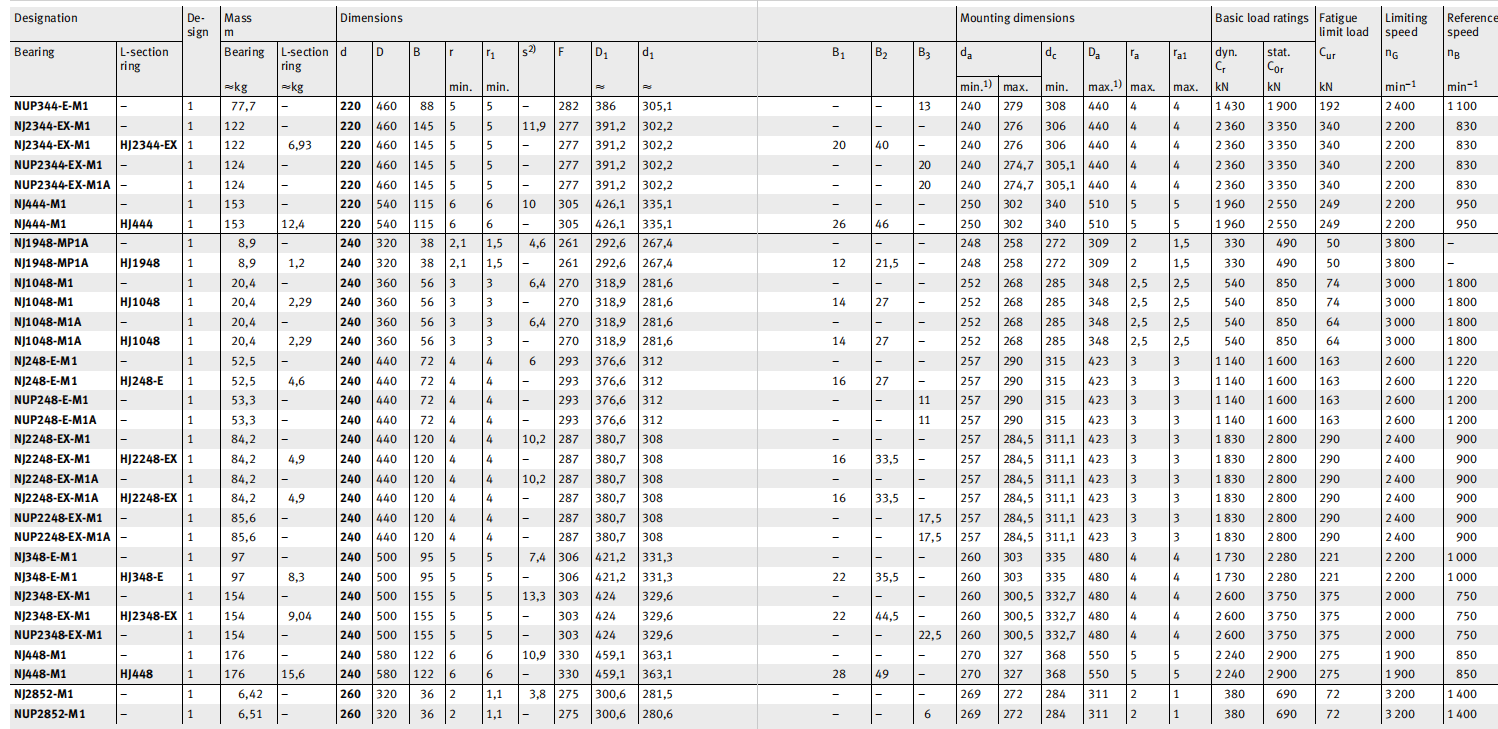Select the HJ448 L-section ring entry

pyautogui.click(x=137, y=674)
